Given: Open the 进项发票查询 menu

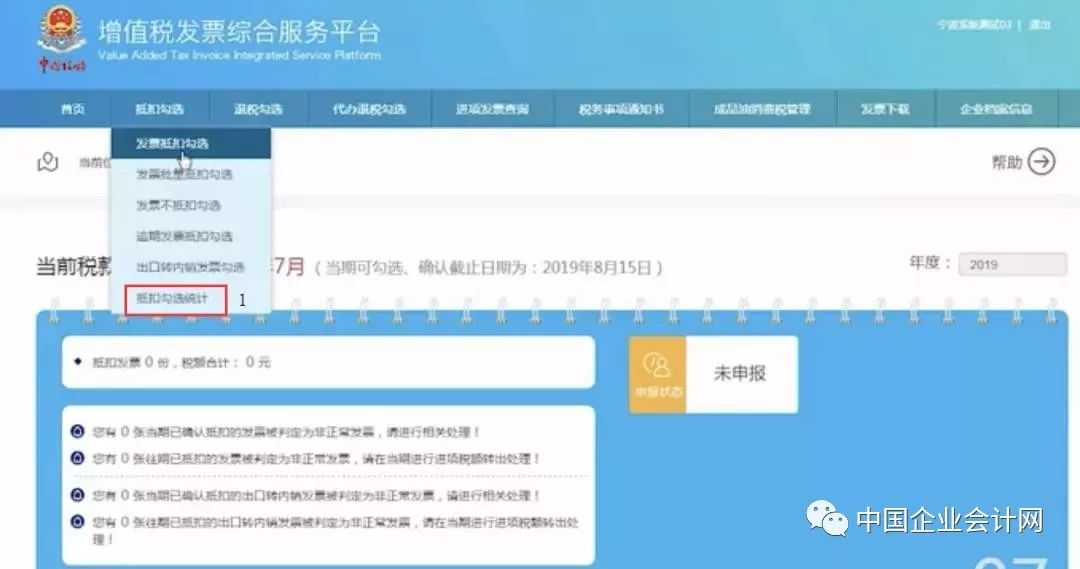Looking at the screenshot, I should pos(492,109).
